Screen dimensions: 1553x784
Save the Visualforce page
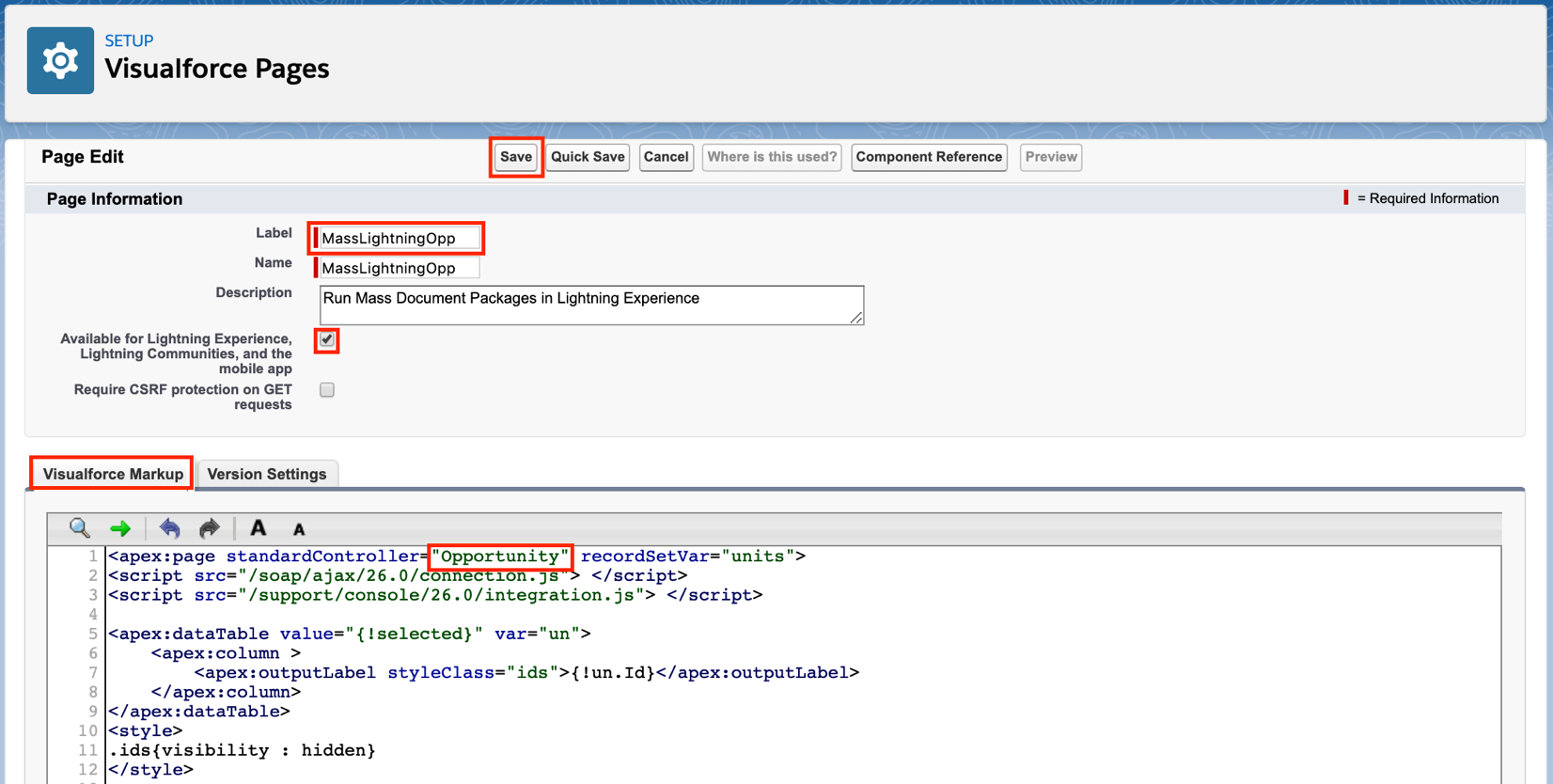click(x=516, y=157)
